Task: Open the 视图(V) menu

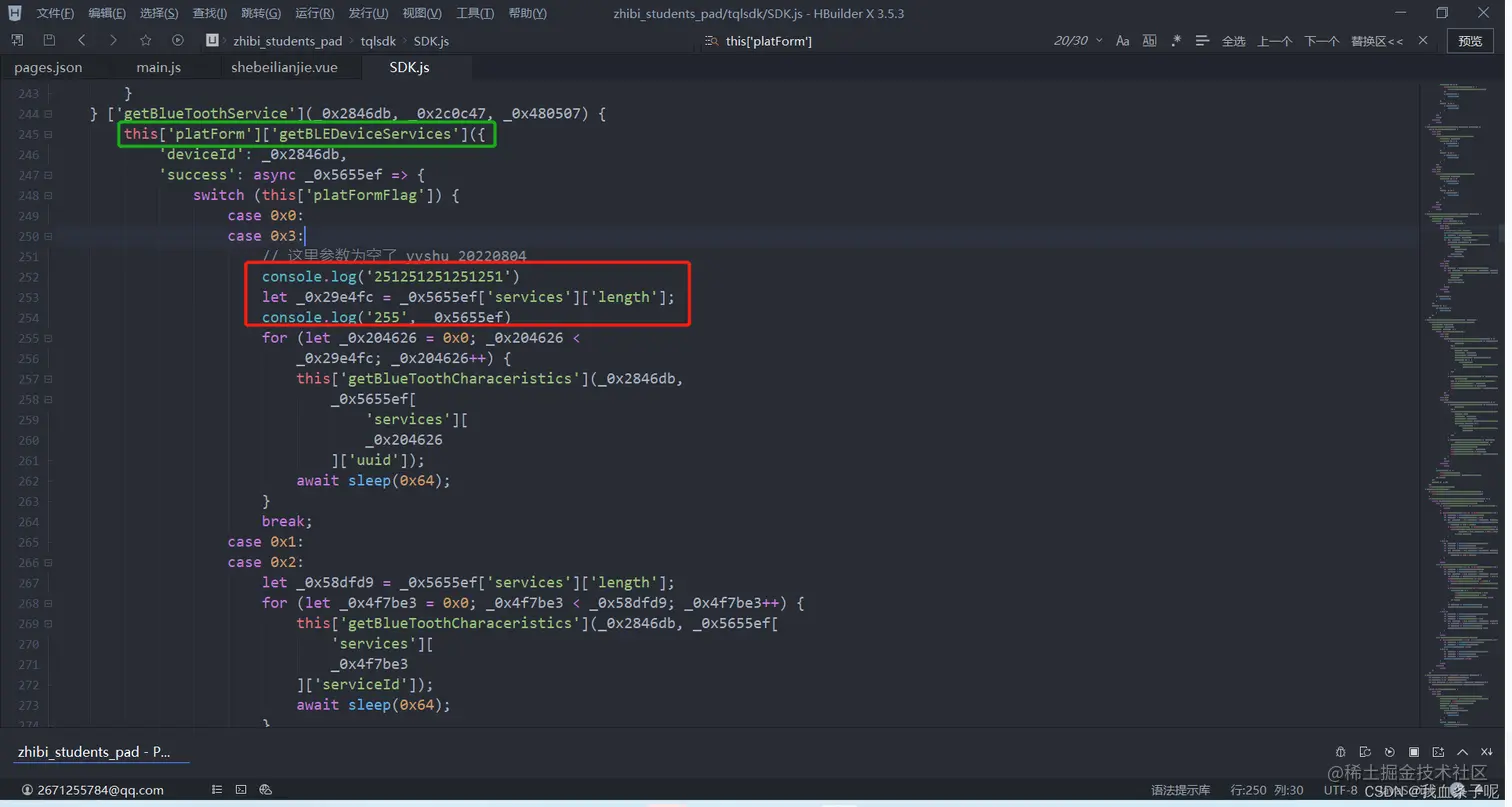Action: [422, 13]
